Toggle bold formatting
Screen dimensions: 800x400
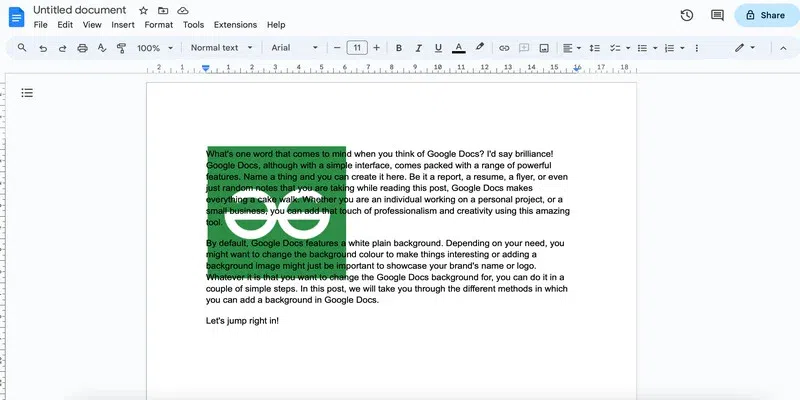pos(399,48)
